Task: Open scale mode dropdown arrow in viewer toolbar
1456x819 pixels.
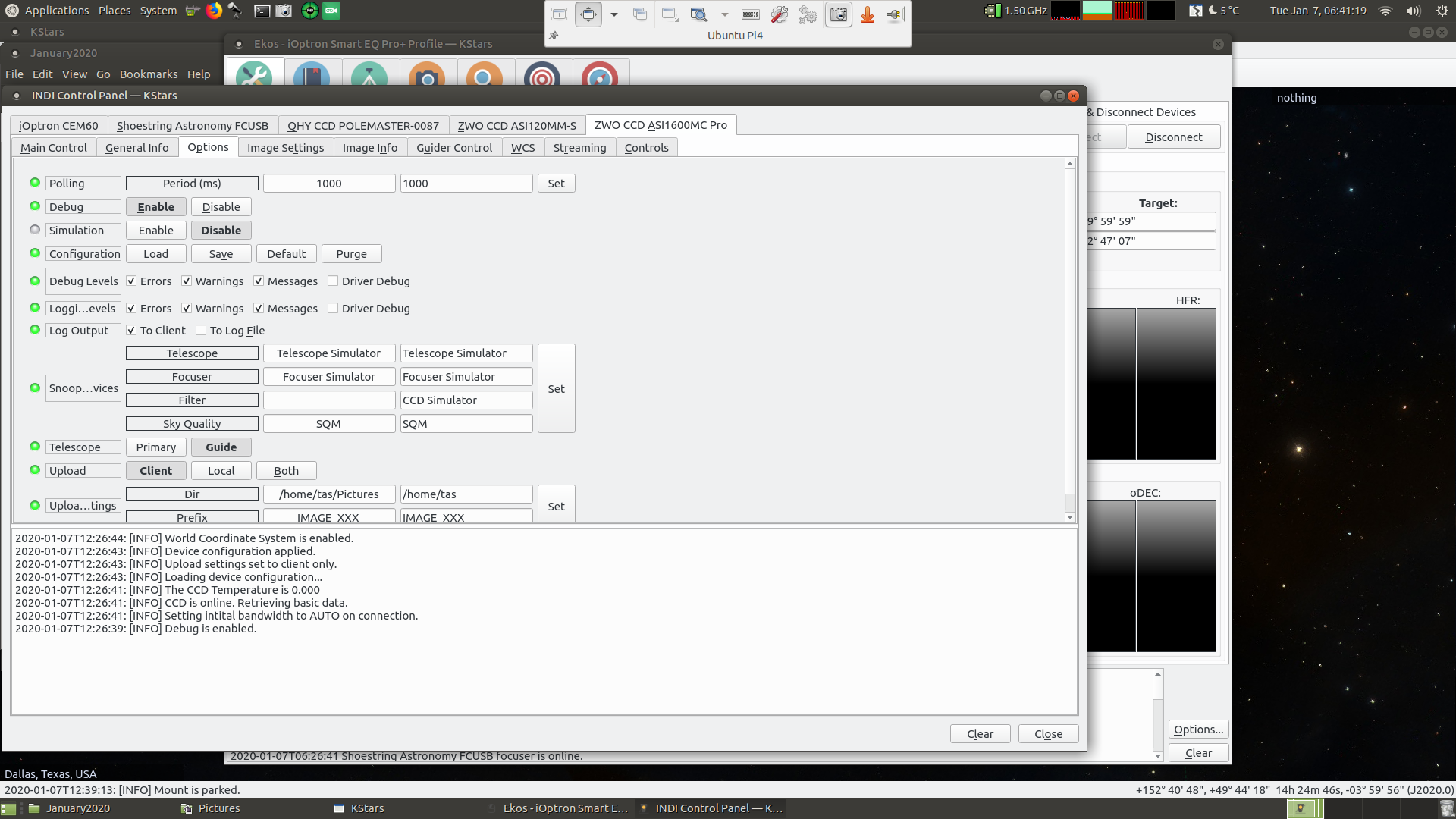Action: click(614, 14)
